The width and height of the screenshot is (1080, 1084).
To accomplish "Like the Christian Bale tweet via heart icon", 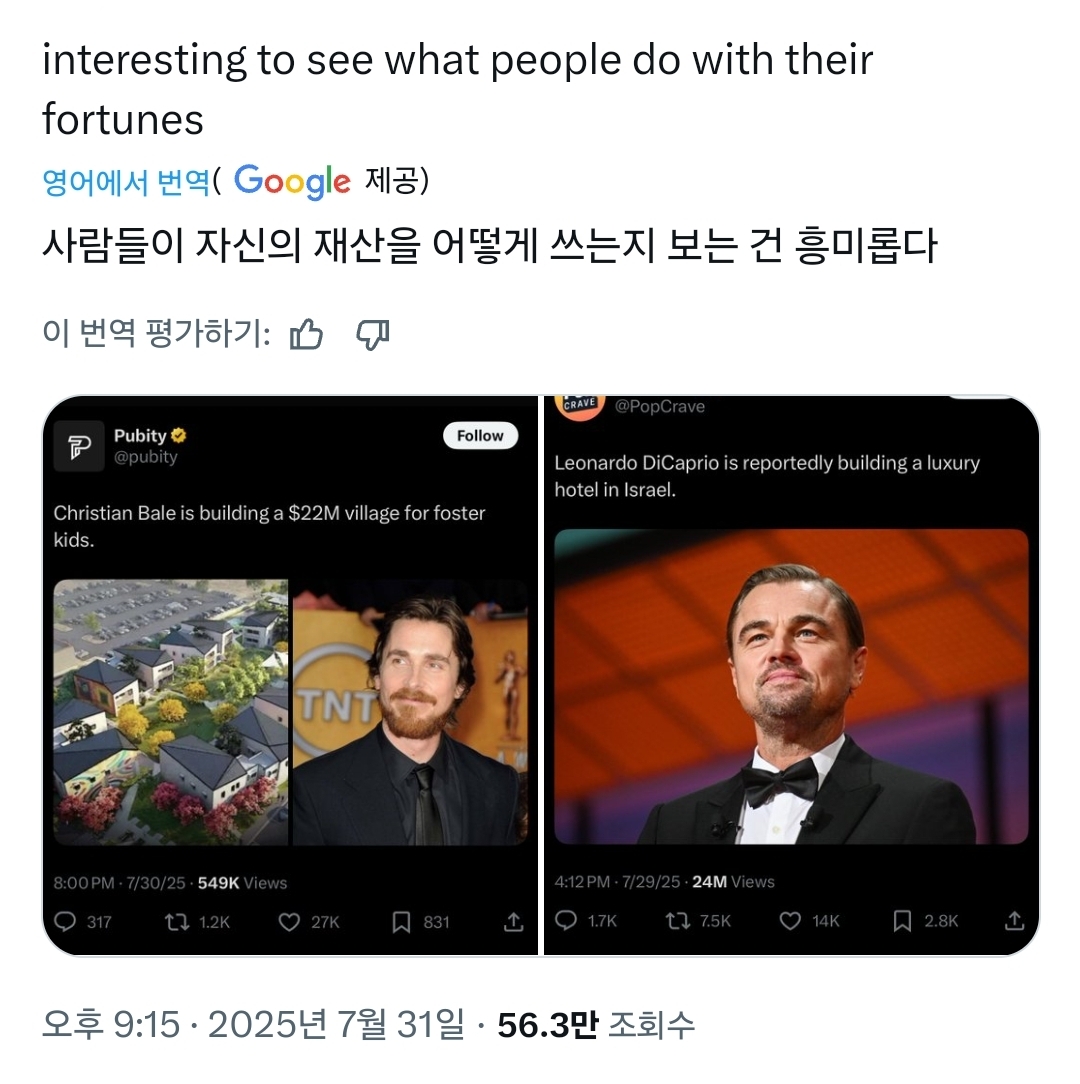I will point(289,923).
